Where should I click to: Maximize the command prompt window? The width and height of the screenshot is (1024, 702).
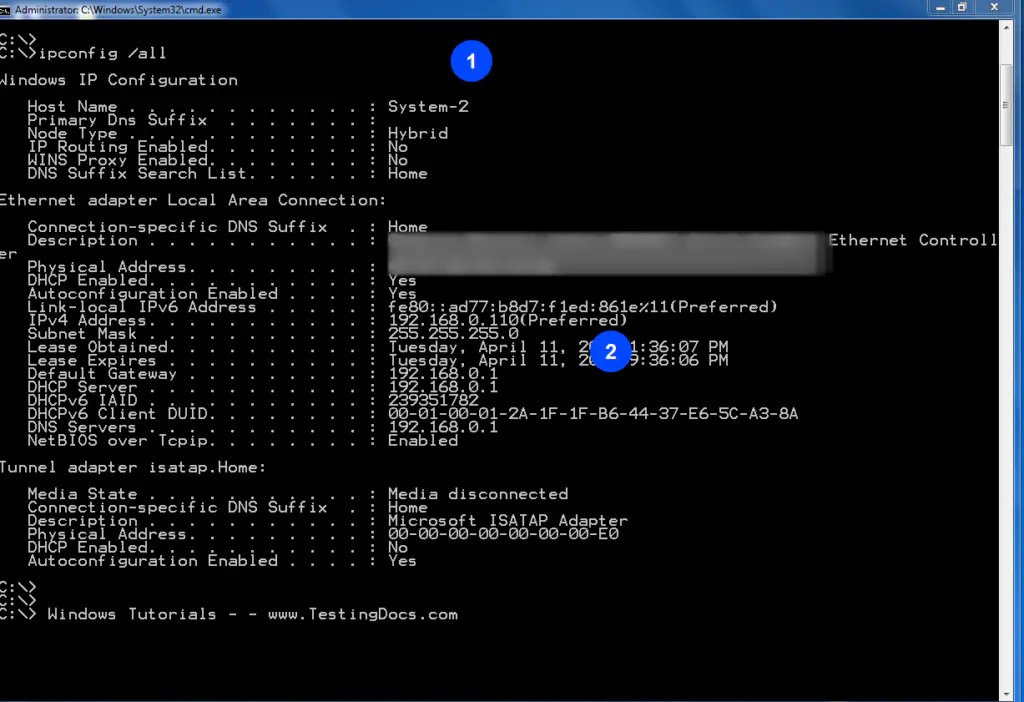tap(962, 7)
